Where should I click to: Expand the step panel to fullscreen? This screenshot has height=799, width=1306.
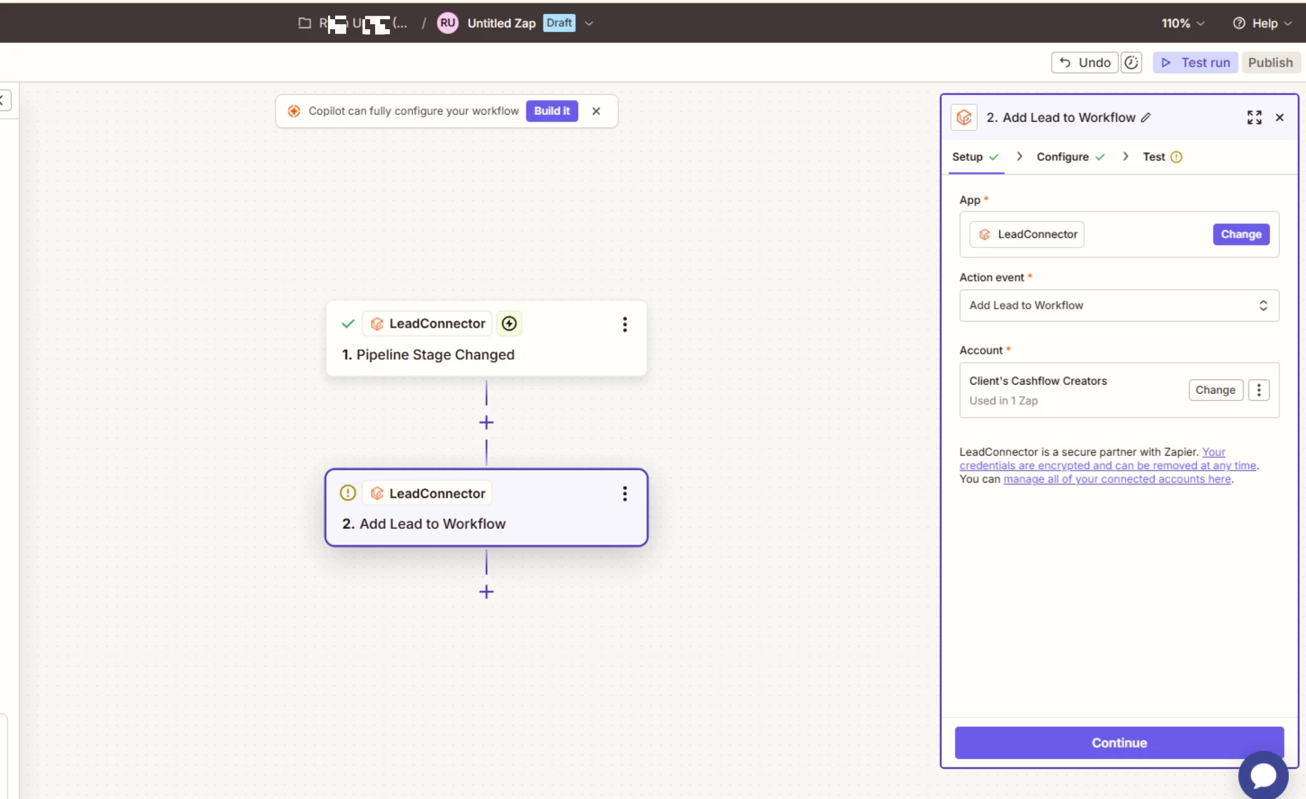click(1254, 118)
